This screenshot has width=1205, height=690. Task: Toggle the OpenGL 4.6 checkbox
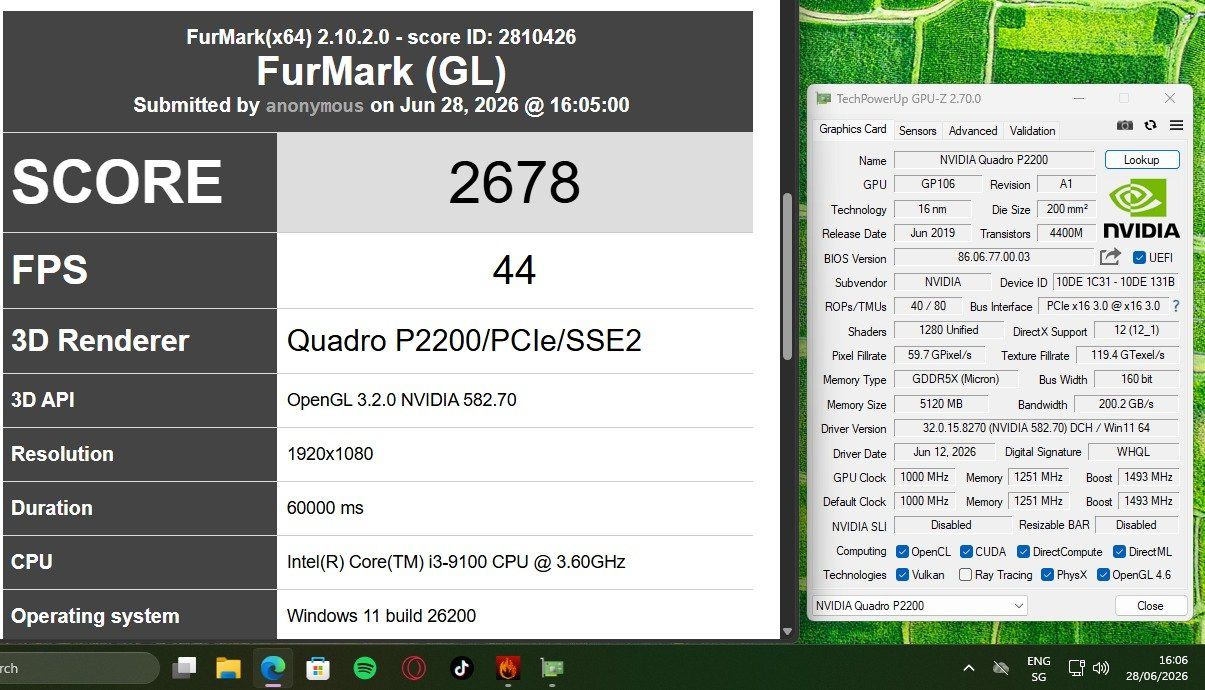click(x=1103, y=574)
